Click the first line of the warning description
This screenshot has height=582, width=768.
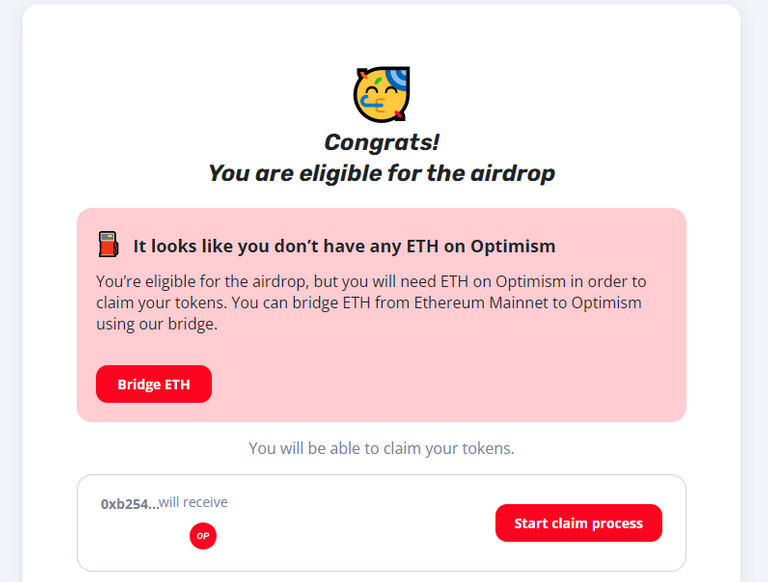tap(371, 280)
